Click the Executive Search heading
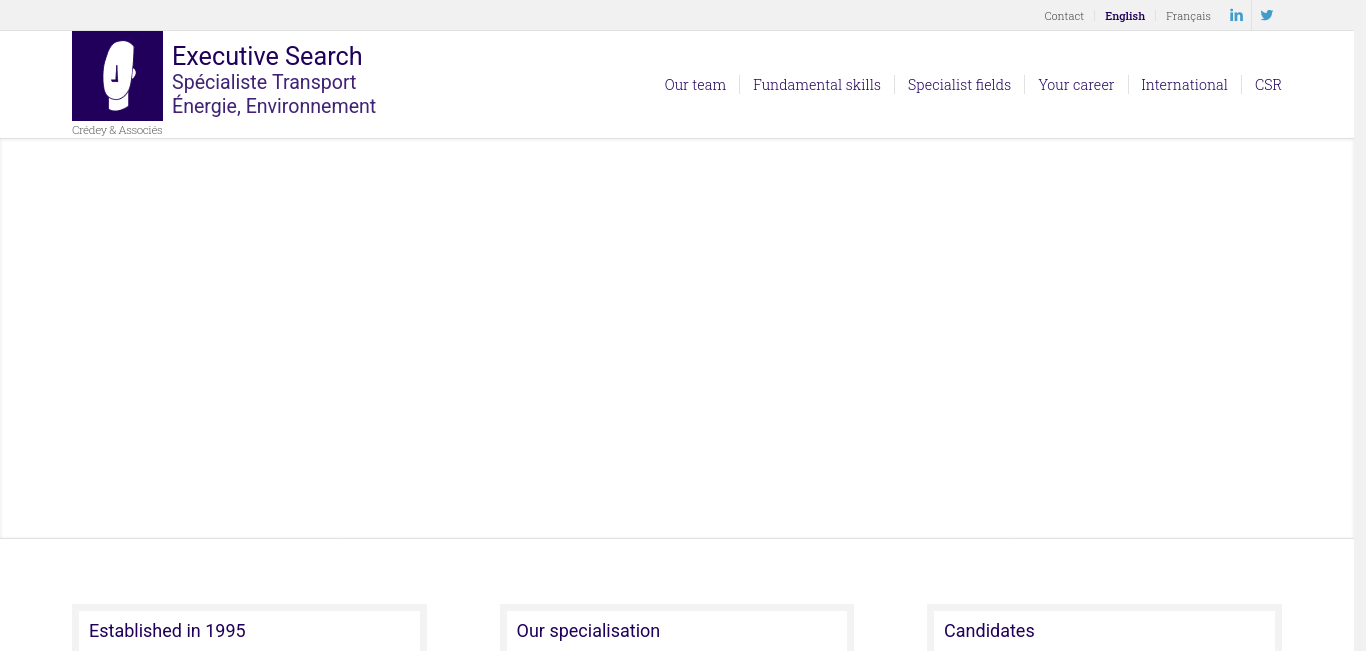This screenshot has width=1366, height=651. tap(267, 56)
